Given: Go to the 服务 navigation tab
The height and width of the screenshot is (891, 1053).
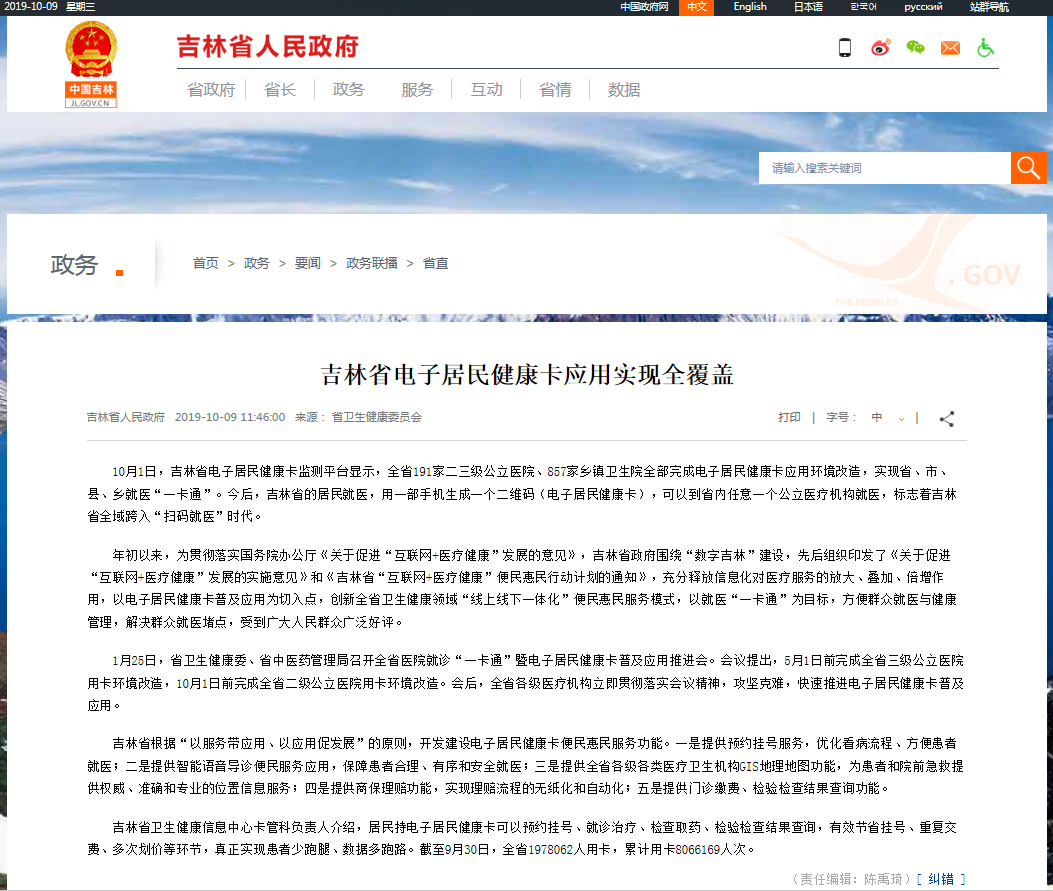Looking at the screenshot, I should tap(417, 90).
